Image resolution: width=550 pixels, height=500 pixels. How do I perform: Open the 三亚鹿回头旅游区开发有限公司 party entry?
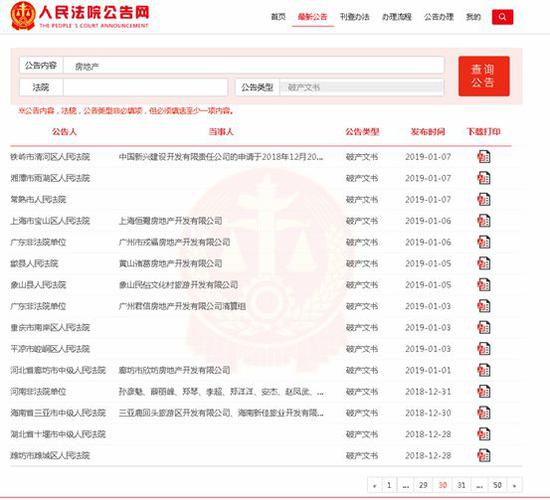point(221,413)
